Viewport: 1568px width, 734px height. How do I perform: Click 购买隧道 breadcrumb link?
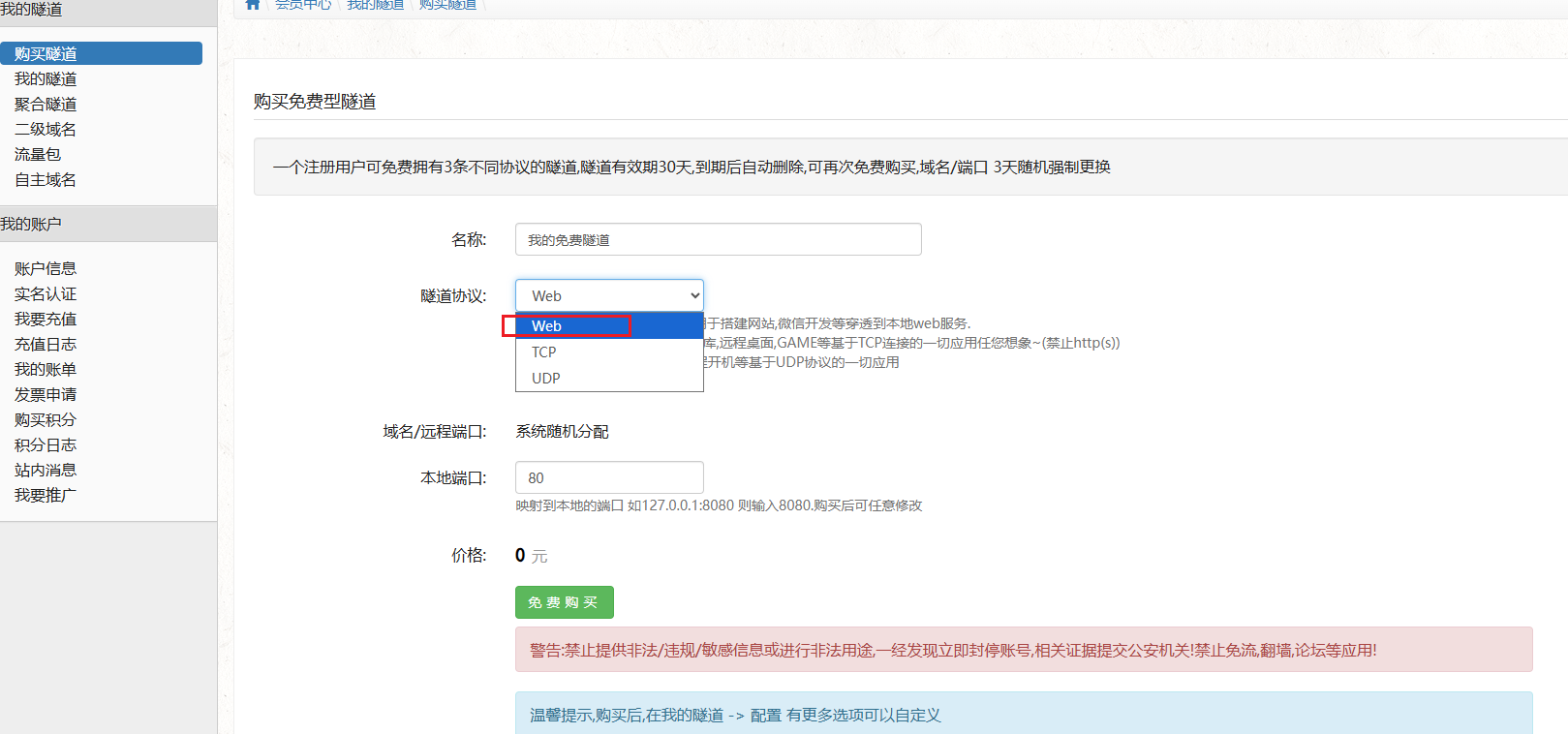click(447, 4)
